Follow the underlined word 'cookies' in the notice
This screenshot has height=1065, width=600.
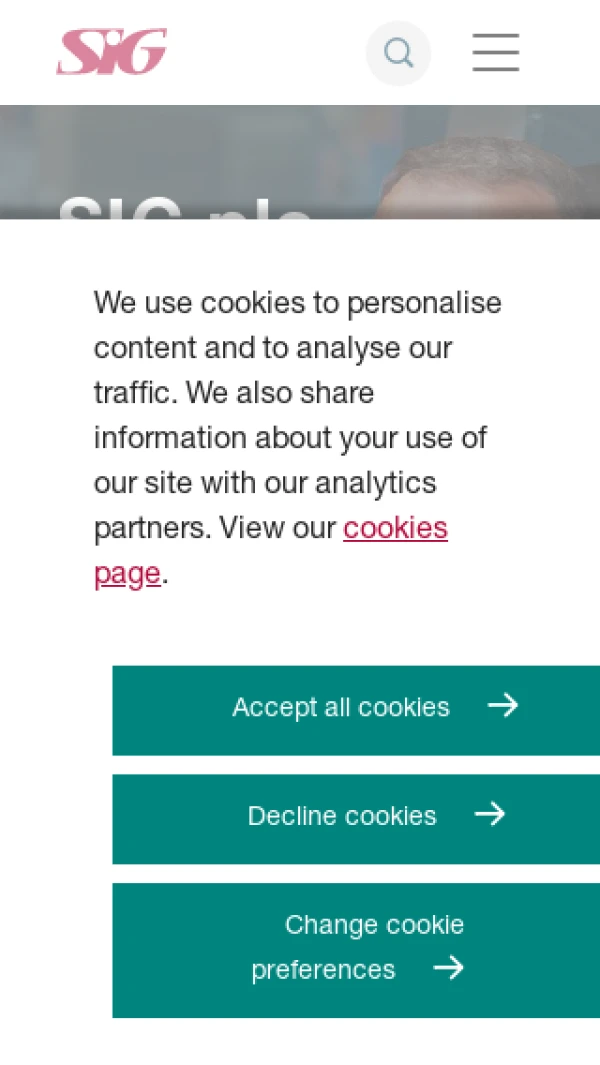pyautogui.click(x=395, y=528)
